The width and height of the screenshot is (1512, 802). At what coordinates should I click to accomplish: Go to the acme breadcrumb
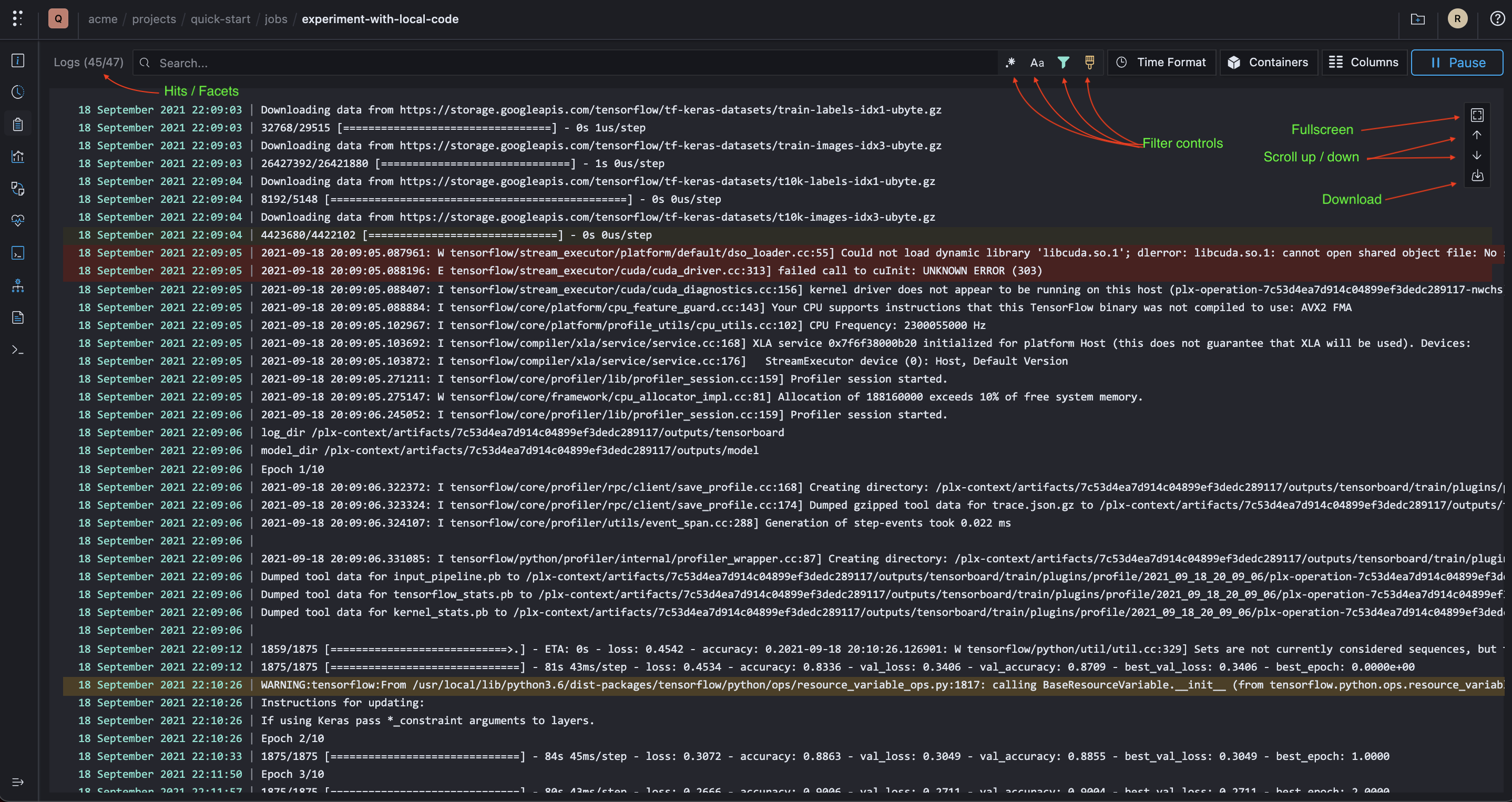(103, 19)
